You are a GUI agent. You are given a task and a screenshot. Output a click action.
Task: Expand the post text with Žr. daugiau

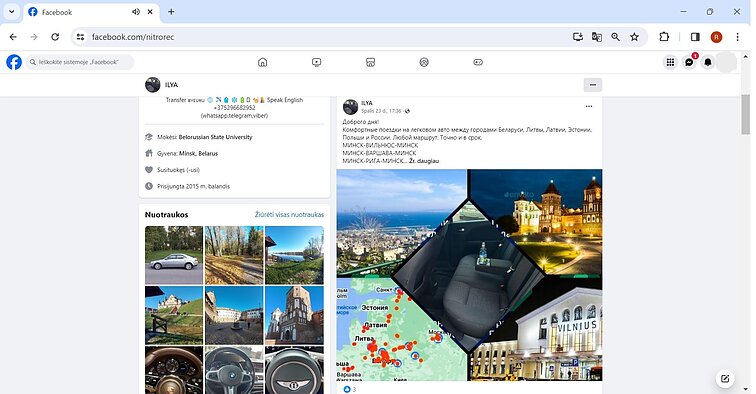click(424, 161)
